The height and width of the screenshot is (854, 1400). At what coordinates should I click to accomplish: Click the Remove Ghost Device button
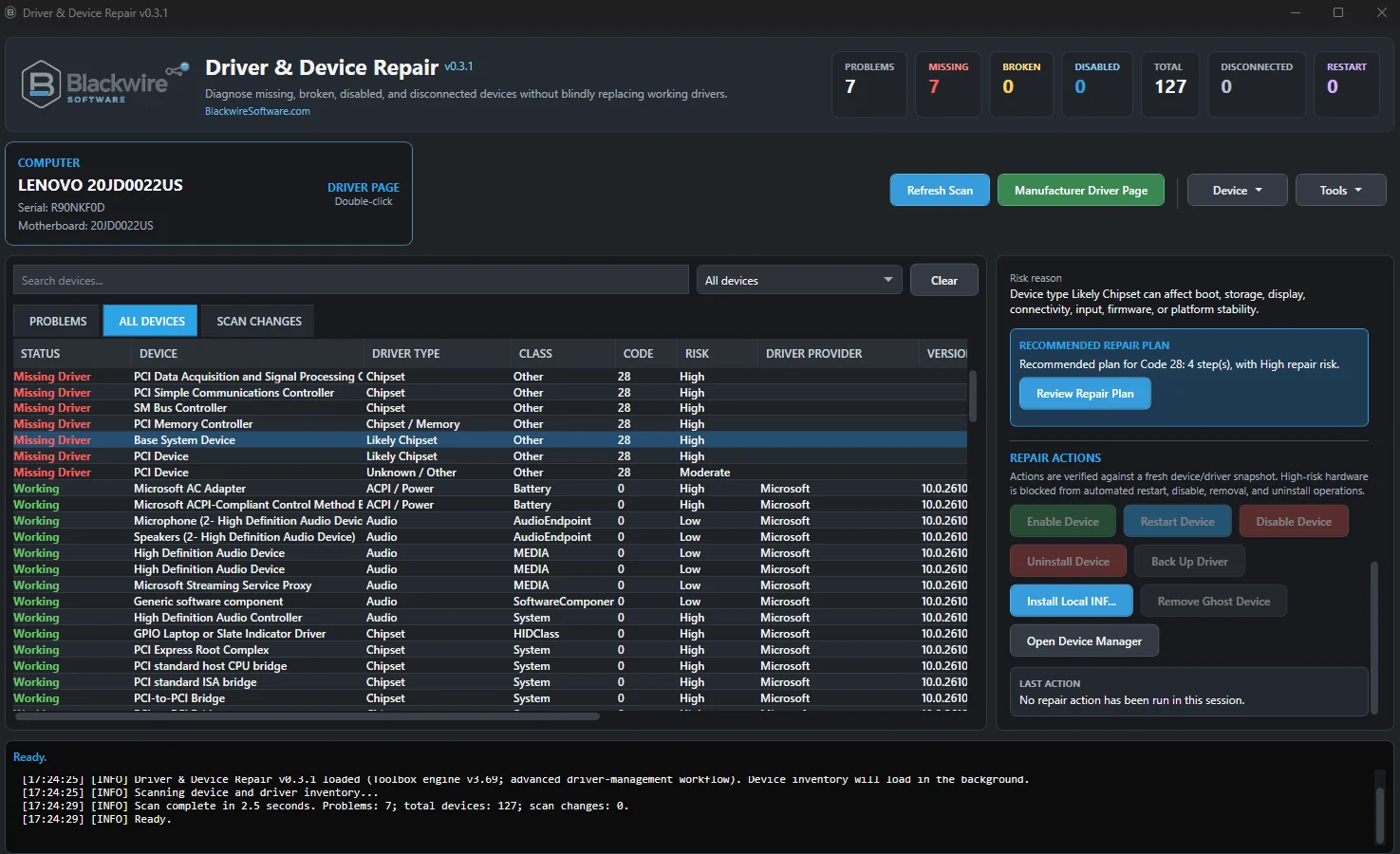1213,601
